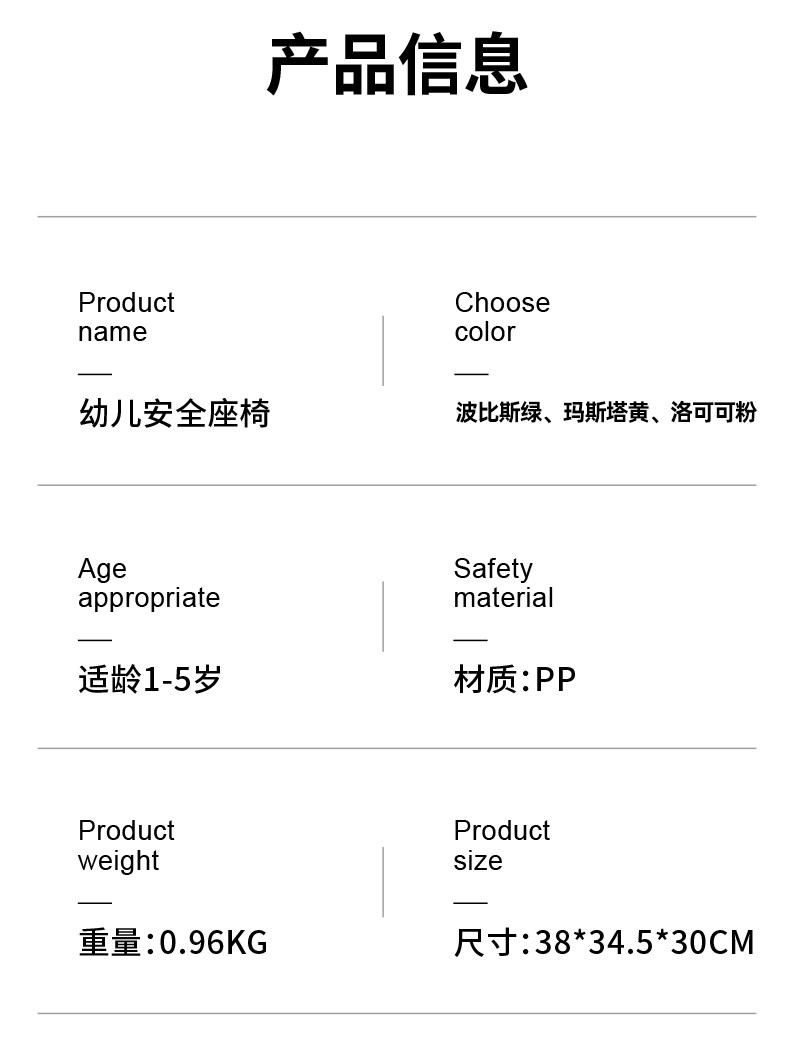
Task: Click the short dash under Product name
Action: click(95, 373)
